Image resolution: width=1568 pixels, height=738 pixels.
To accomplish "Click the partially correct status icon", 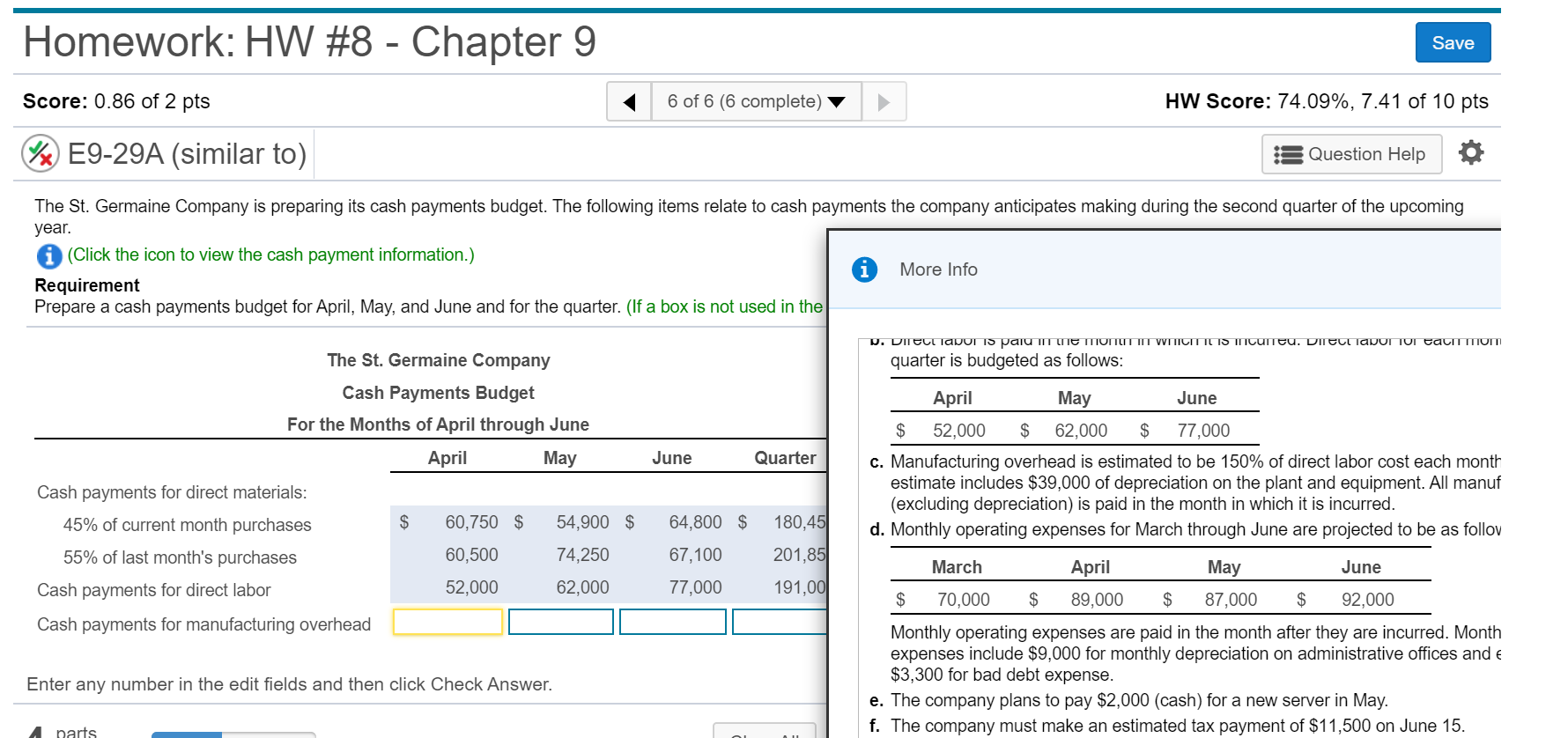I will [41, 154].
